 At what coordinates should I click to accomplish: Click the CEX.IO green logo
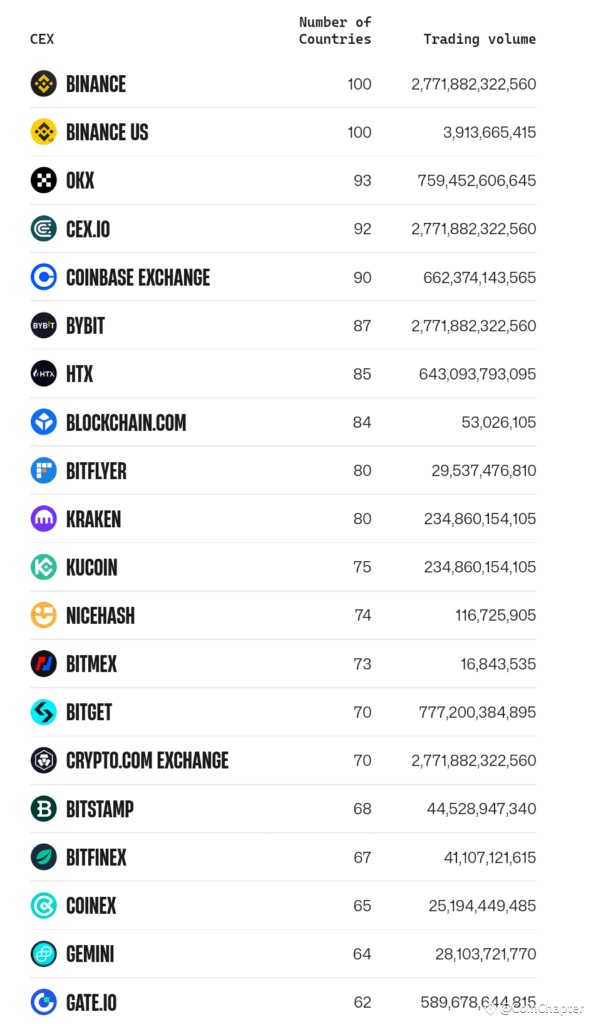pyautogui.click(x=44, y=229)
